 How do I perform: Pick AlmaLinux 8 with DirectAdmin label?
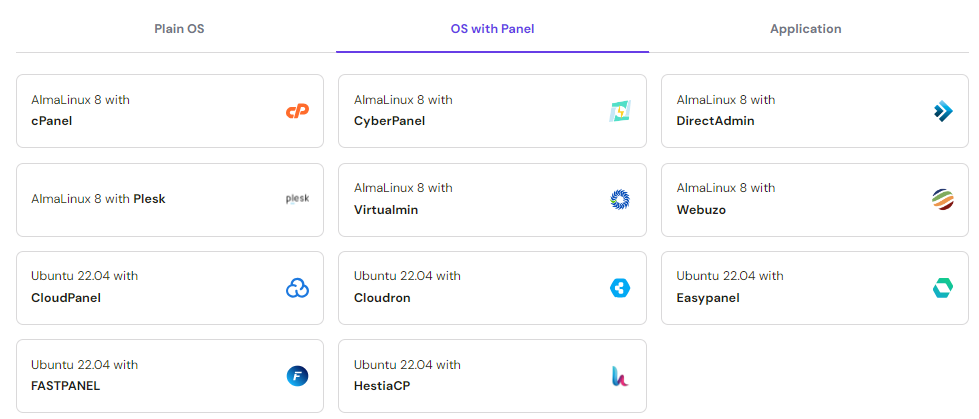tap(726, 111)
